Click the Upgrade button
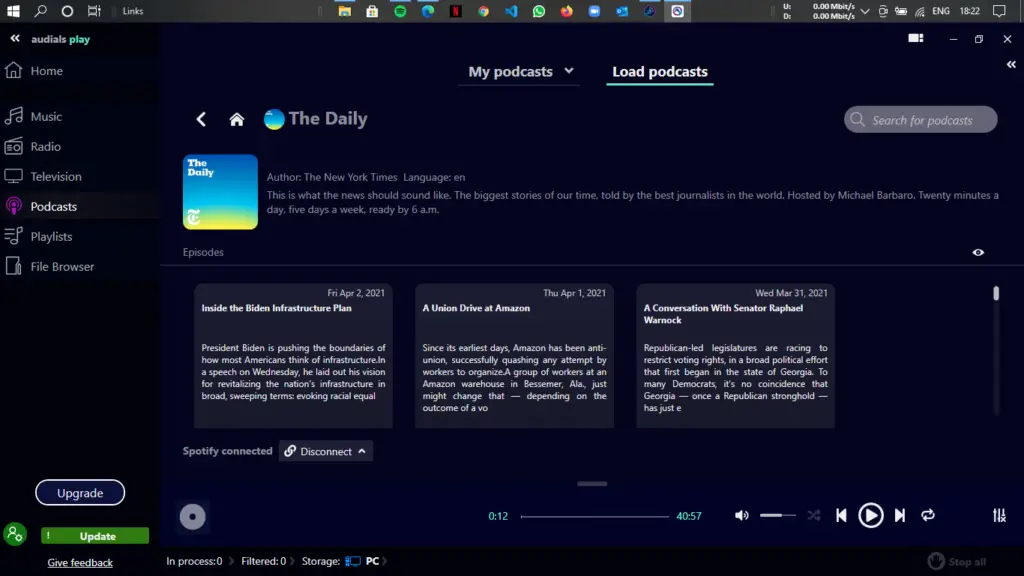The width and height of the screenshot is (1024, 576). click(x=80, y=493)
